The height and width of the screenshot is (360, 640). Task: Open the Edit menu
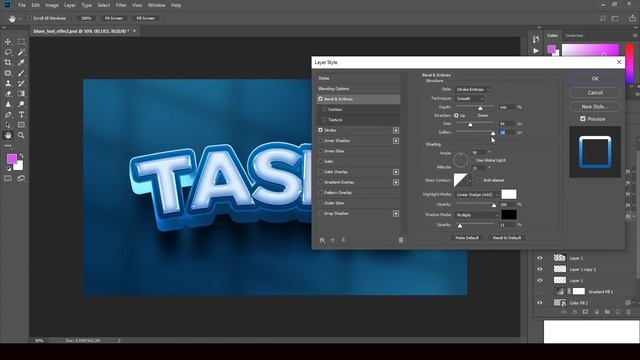point(36,5)
